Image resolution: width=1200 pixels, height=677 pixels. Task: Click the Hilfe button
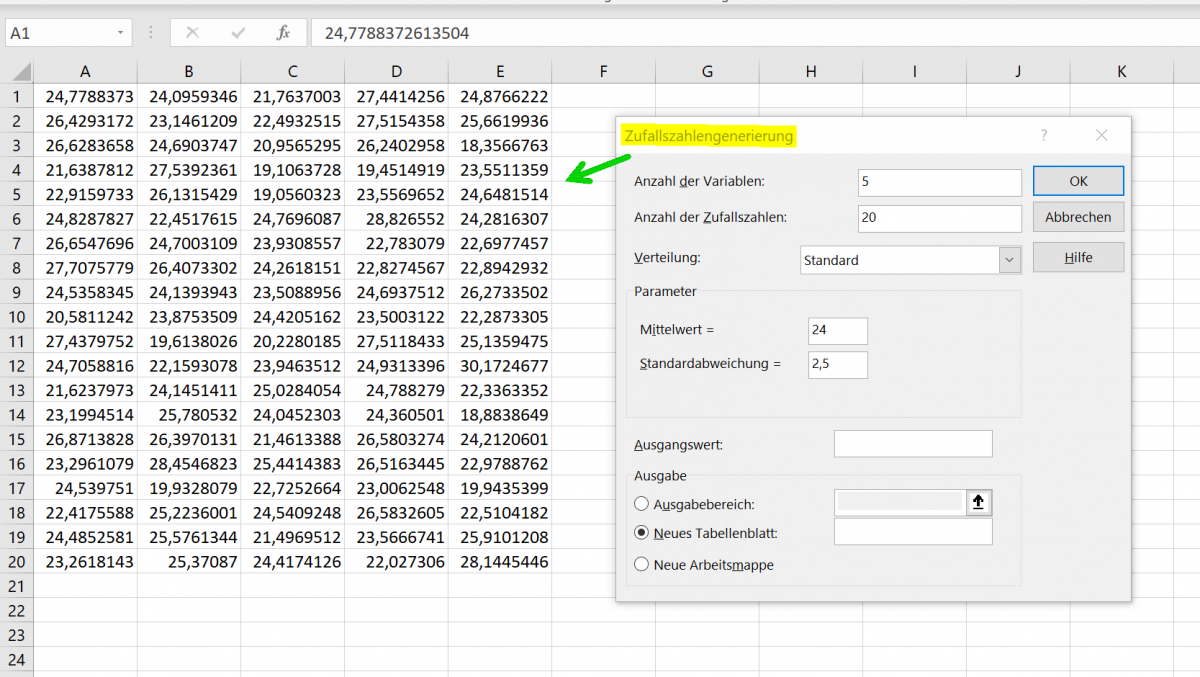1078,257
